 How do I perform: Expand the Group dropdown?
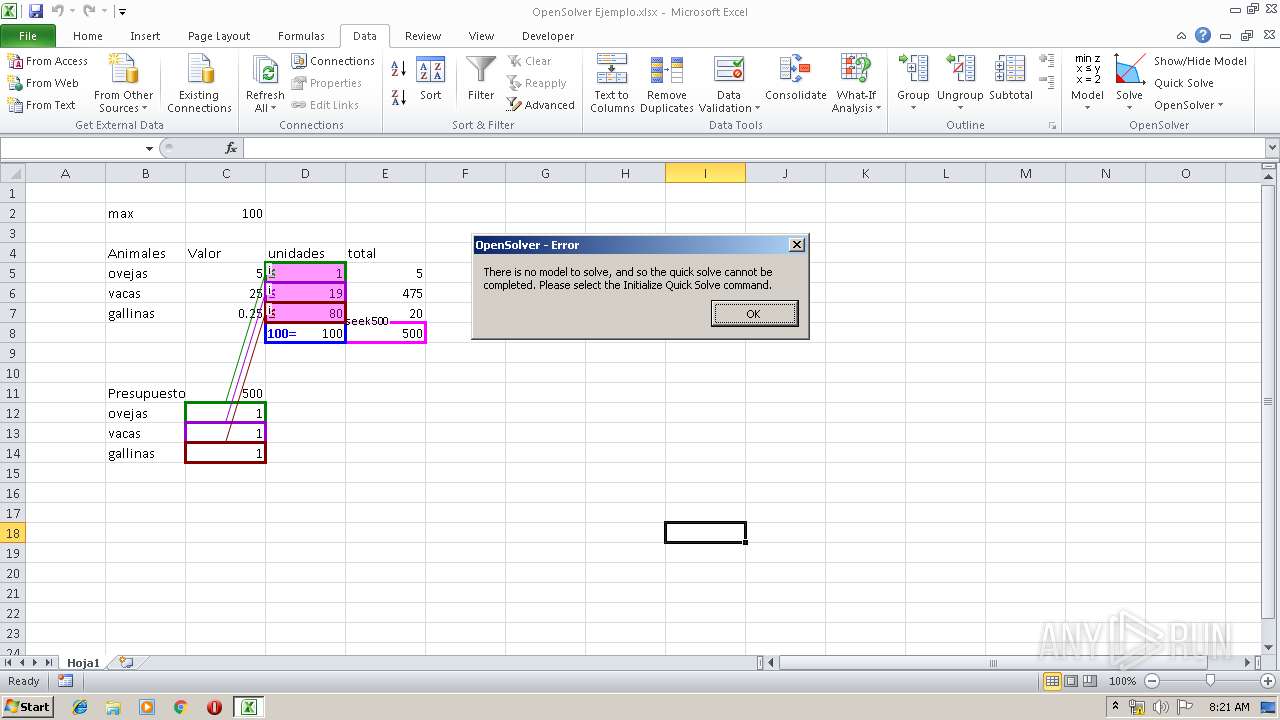click(x=913, y=102)
